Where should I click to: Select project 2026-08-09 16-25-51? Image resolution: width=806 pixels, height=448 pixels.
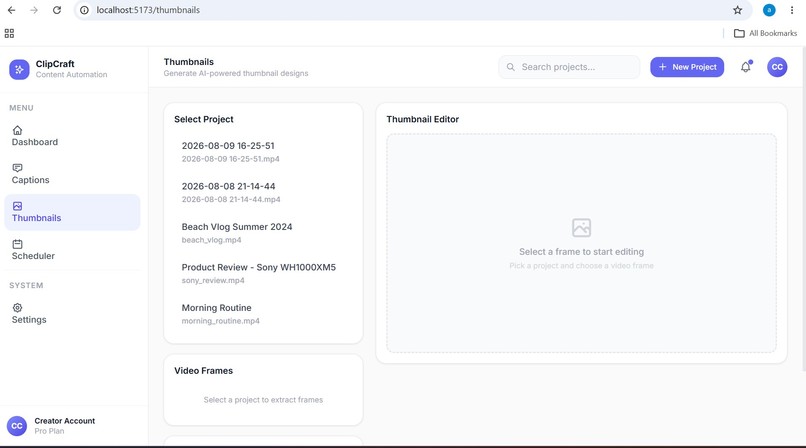(263, 152)
